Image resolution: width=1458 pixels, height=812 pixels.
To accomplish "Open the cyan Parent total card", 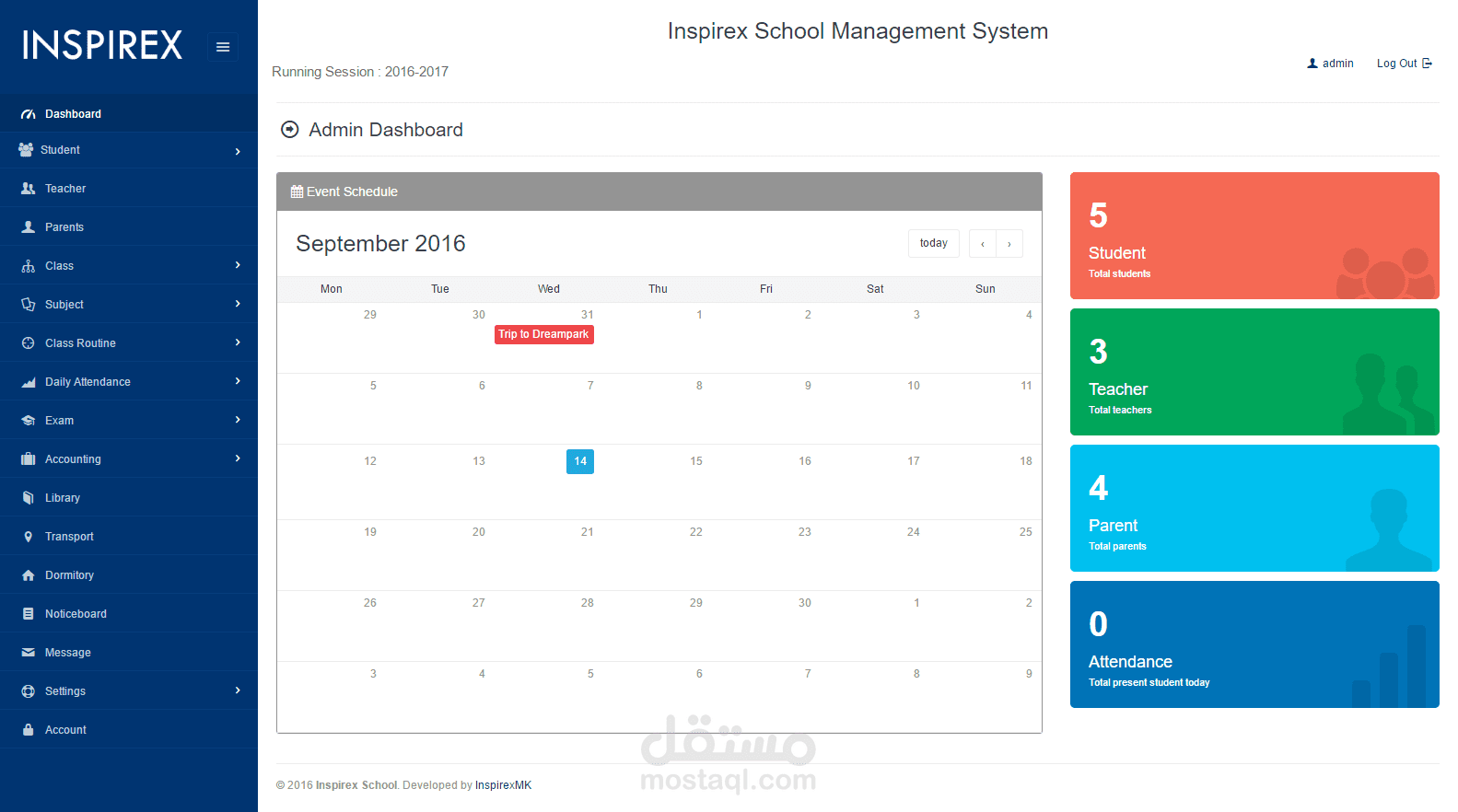I will pyautogui.click(x=1254, y=508).
